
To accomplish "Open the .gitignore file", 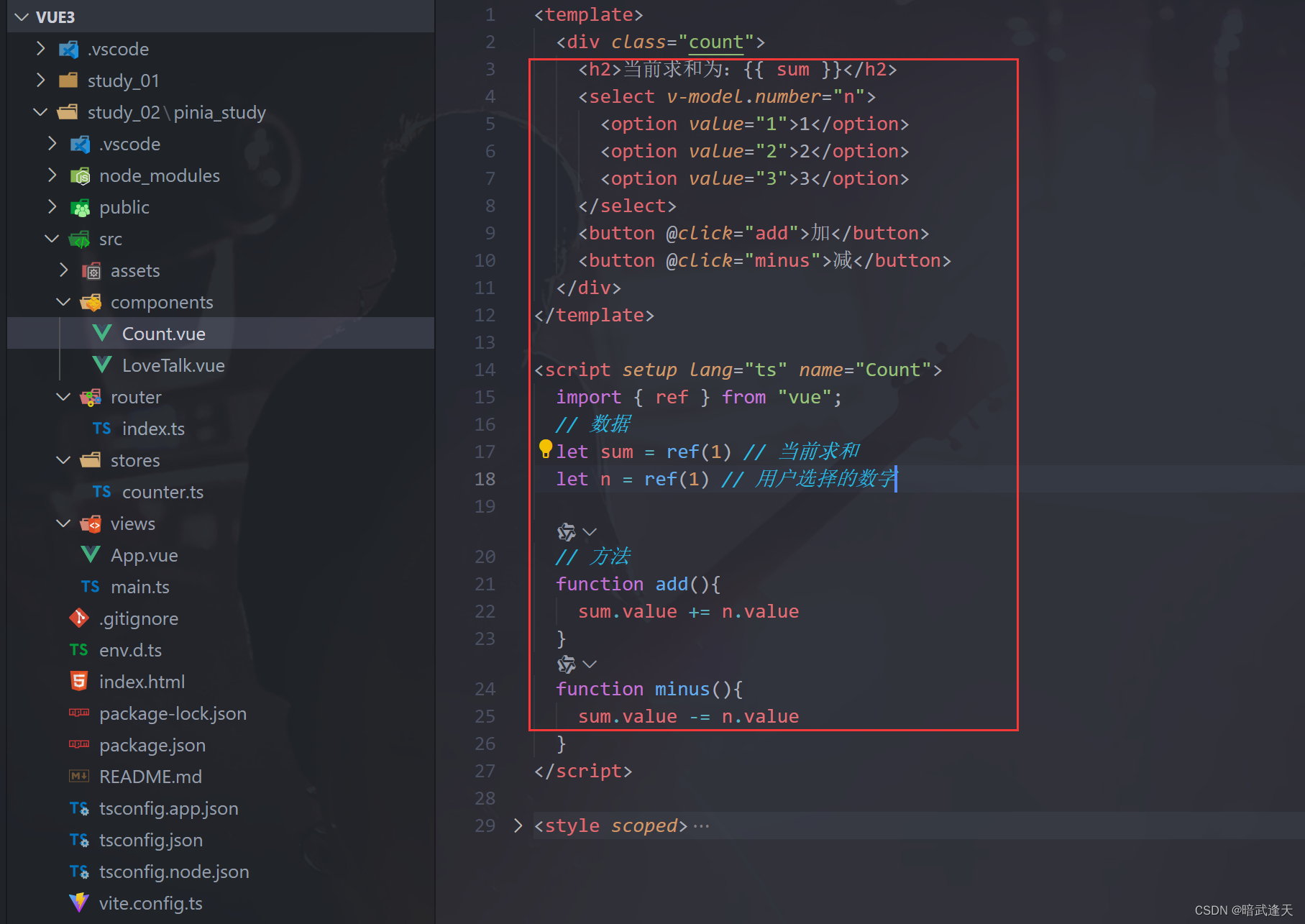I will click(220, 618).
